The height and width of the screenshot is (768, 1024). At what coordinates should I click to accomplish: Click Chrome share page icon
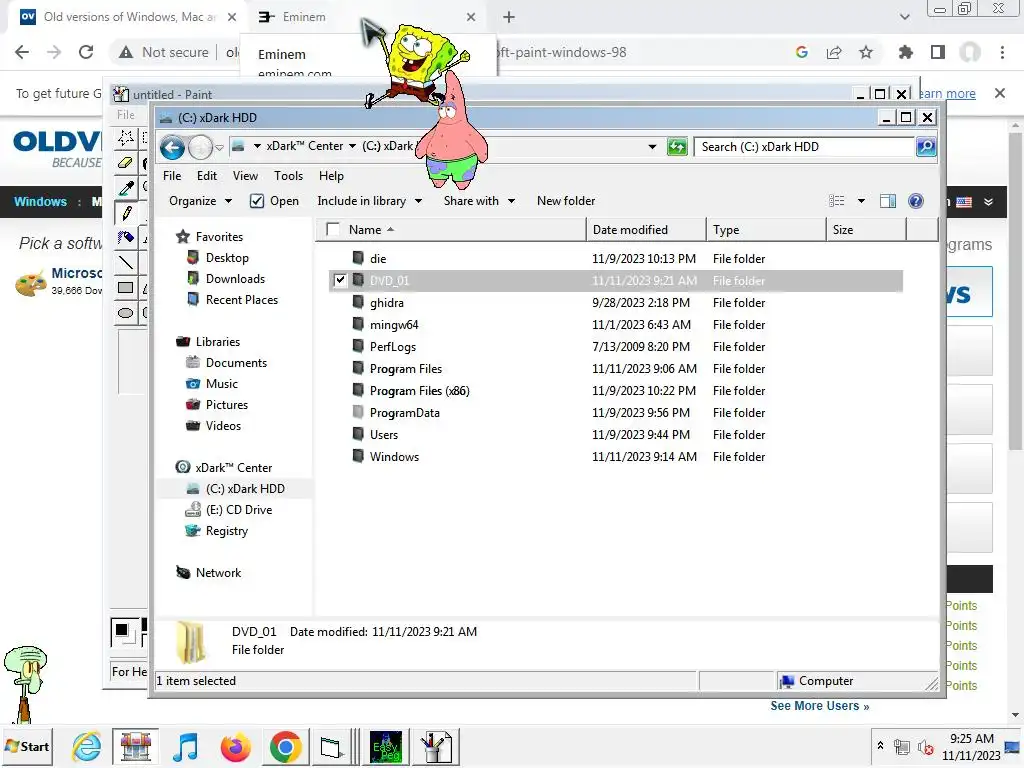pyautogui.click(x=834, y=52)
